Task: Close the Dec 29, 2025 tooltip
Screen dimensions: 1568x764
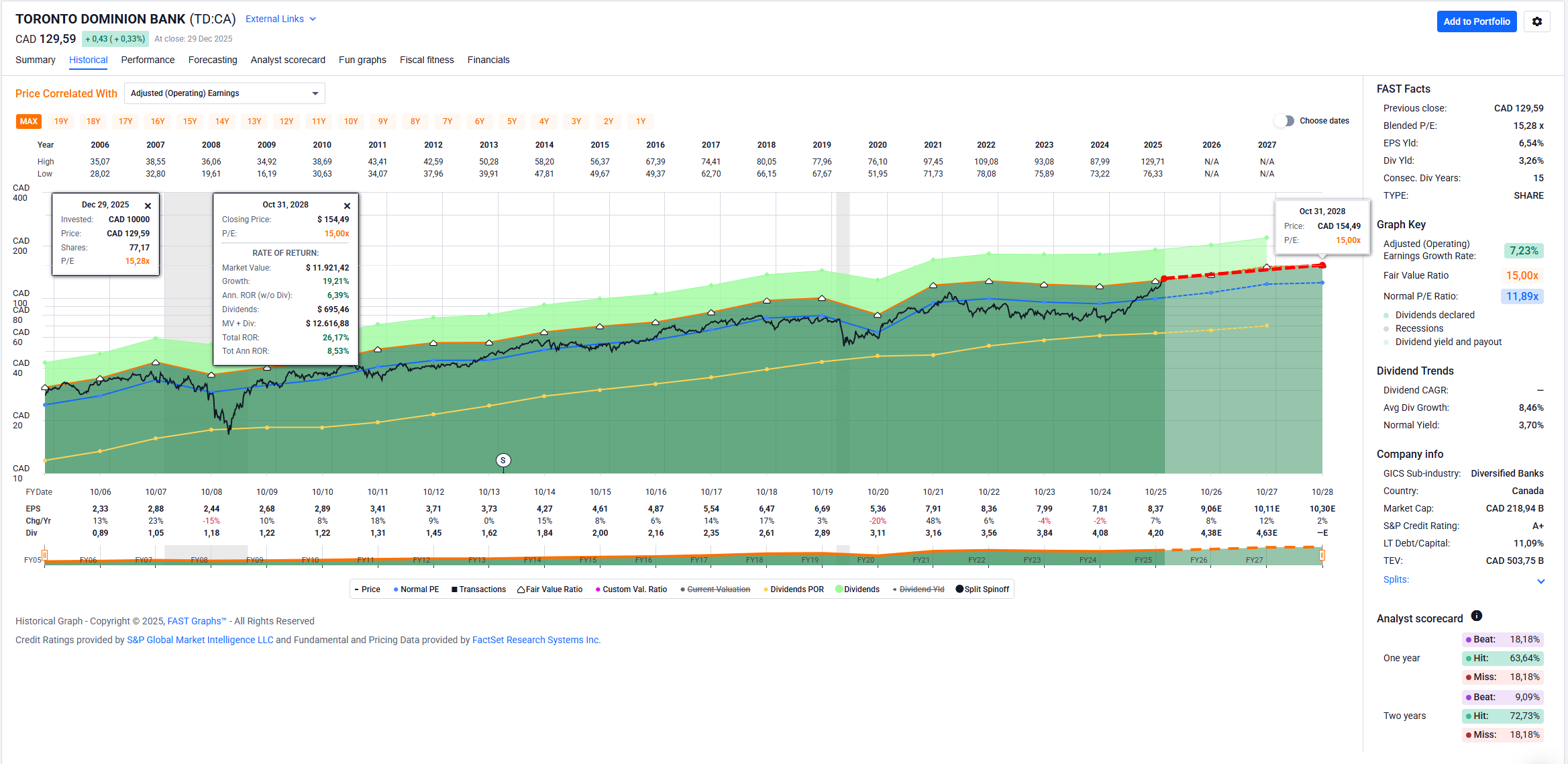Action: pyautogui.click(x=148, y=205)
